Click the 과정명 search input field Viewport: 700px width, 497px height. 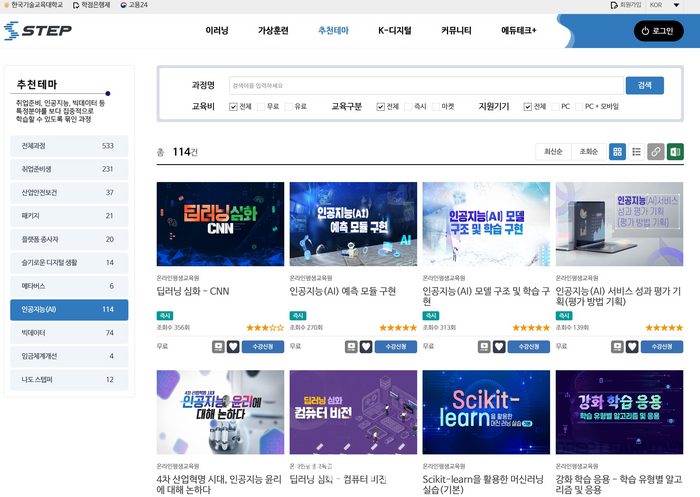(x=425, y=85)
